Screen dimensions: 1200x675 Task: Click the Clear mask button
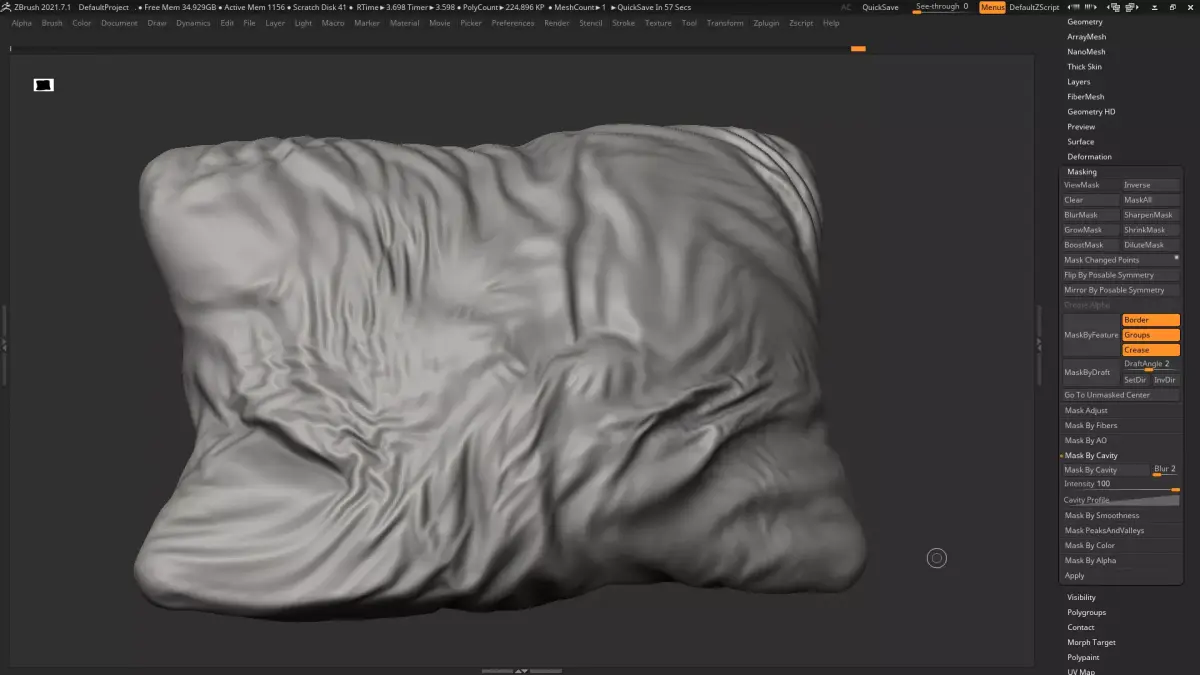[1090, 200]
